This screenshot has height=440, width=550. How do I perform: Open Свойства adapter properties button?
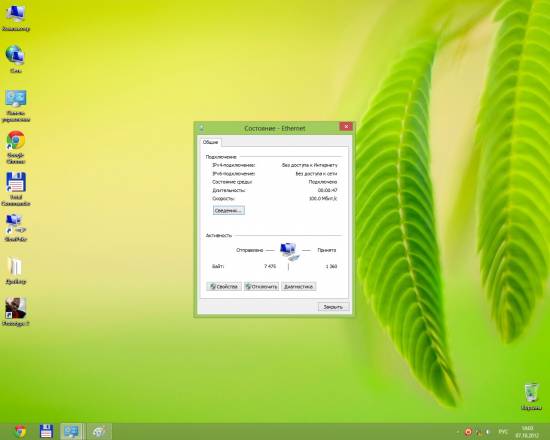click(x=224, y=287)
